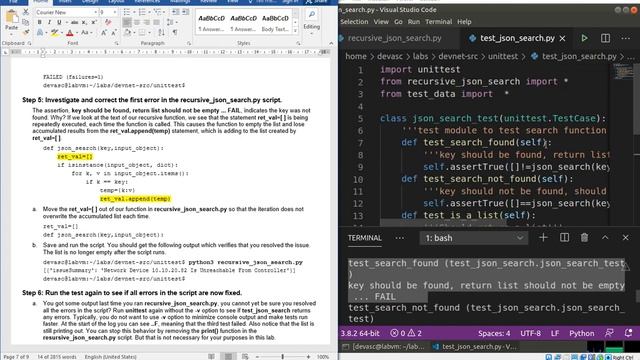
Task: Toggle Align Right in paragraph group
Action: pos(147,22)
